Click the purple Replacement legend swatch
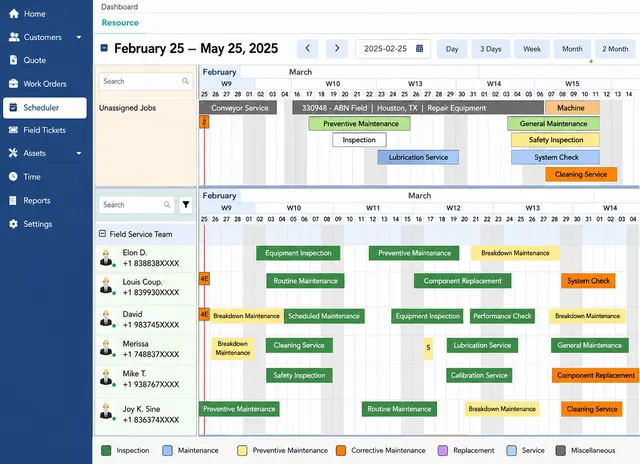 click(x=443, y=451)
